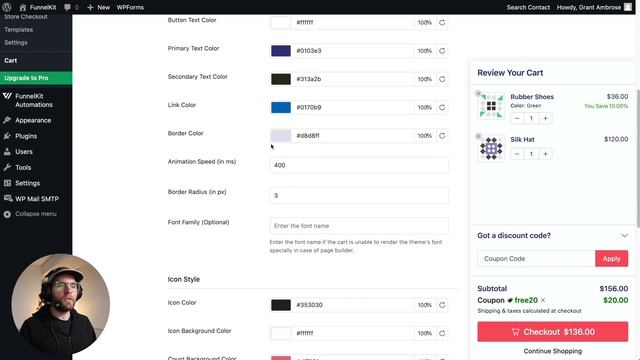Screen dimensions: 640x360
Task: Click the Rubber Shoes product name
Action: coord(532,97)
